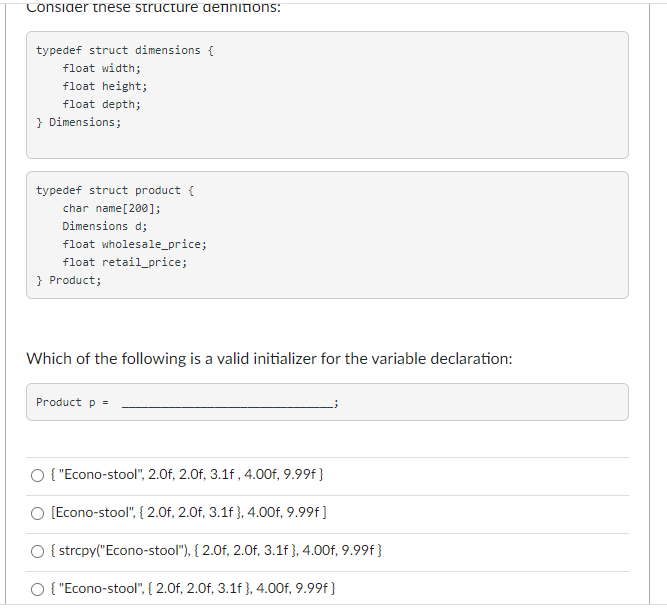Viewport: 667px width, 609px height.
Task: Click the "float retail_price;" line
Action: click(x=125, y=262)
